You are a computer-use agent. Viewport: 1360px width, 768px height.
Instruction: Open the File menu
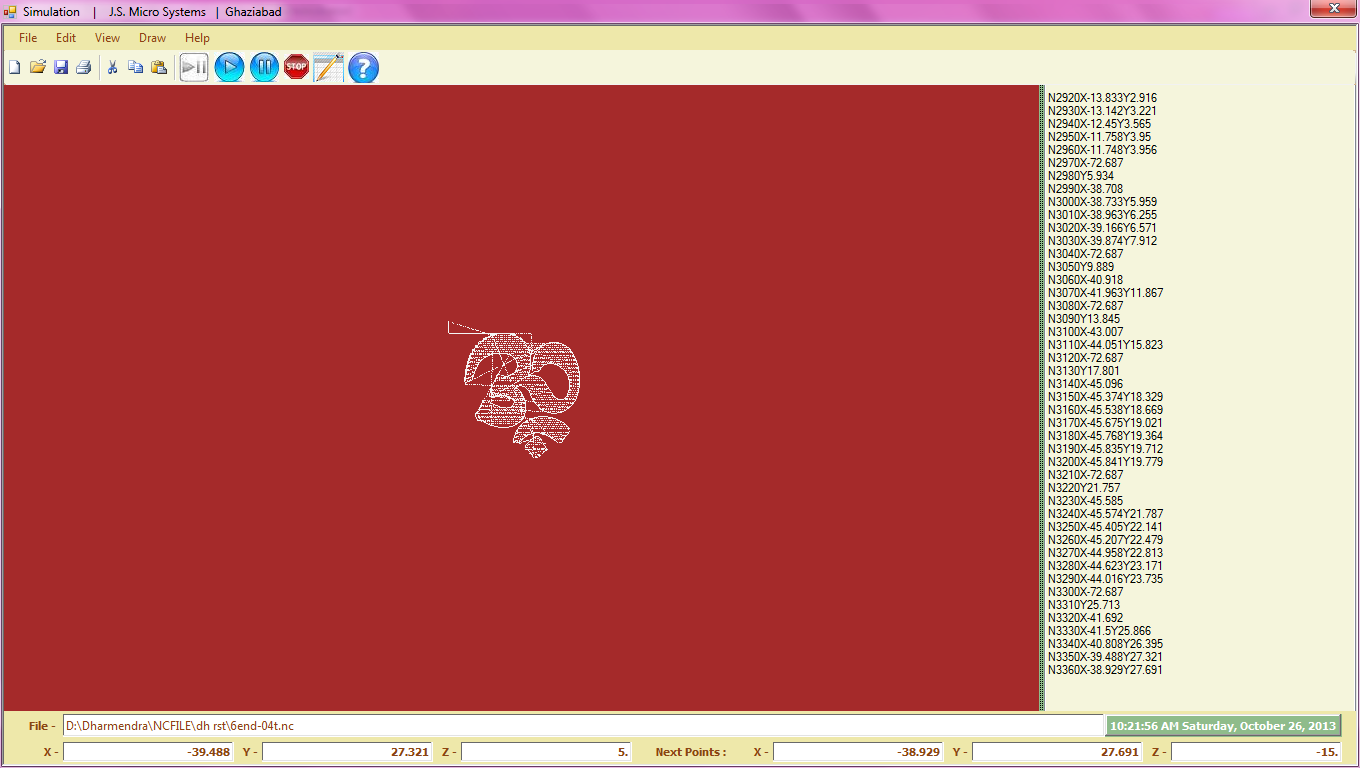28,38
